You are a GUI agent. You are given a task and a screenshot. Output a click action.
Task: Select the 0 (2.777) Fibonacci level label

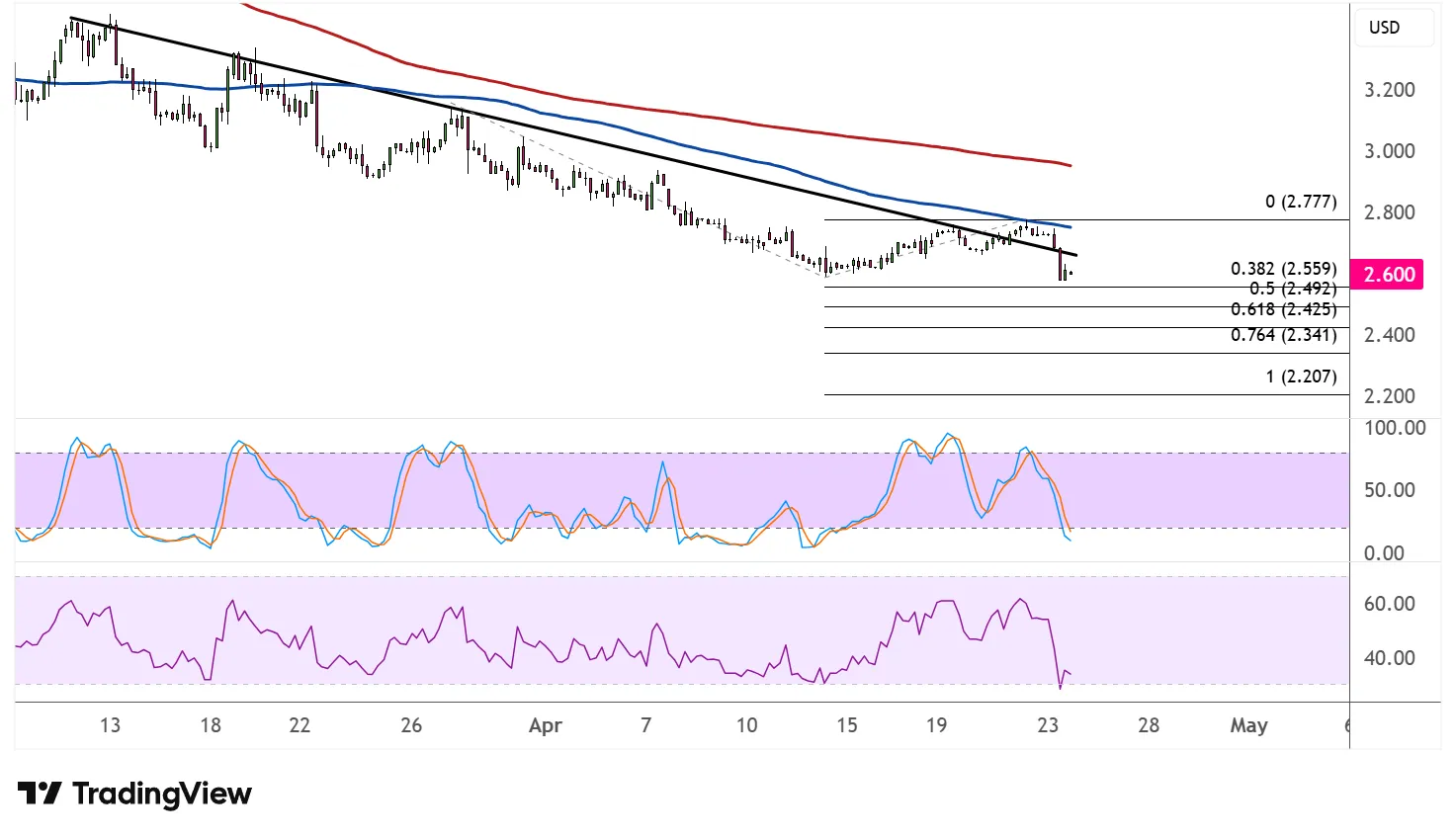[x=1300, y=202]
